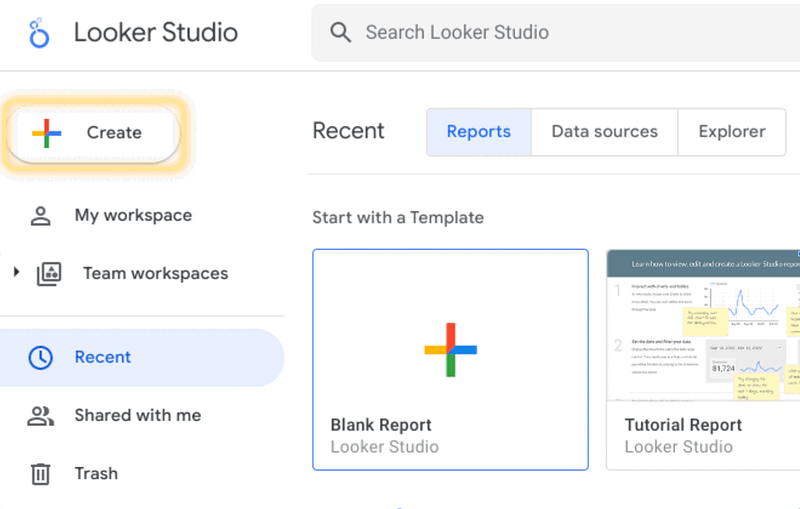The image size is (800, 509).
Task: Expand the Team workspaces tree arrow
Action: [x=17, y=273]
